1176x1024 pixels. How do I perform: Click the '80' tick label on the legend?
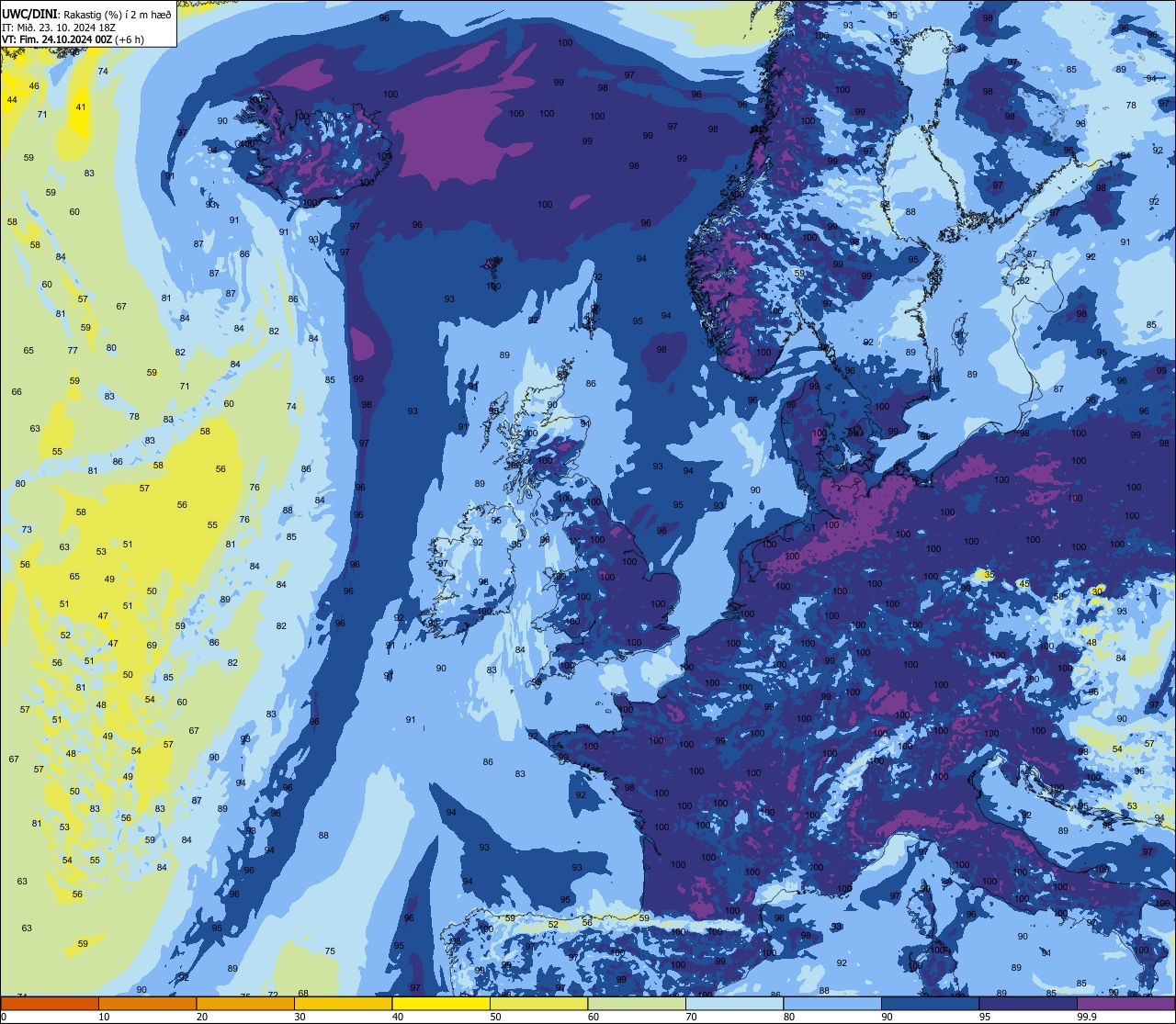[x=789, y=1017]
